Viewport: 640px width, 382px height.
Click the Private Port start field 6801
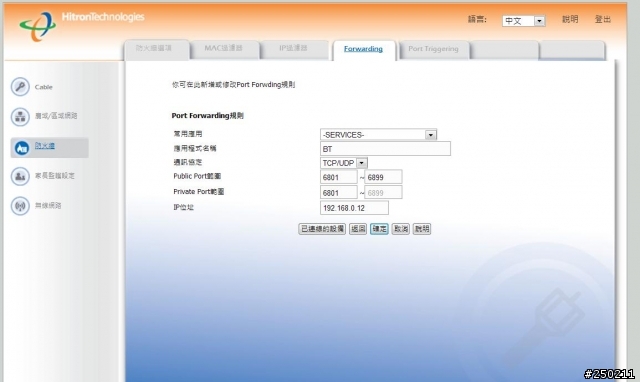339,193
